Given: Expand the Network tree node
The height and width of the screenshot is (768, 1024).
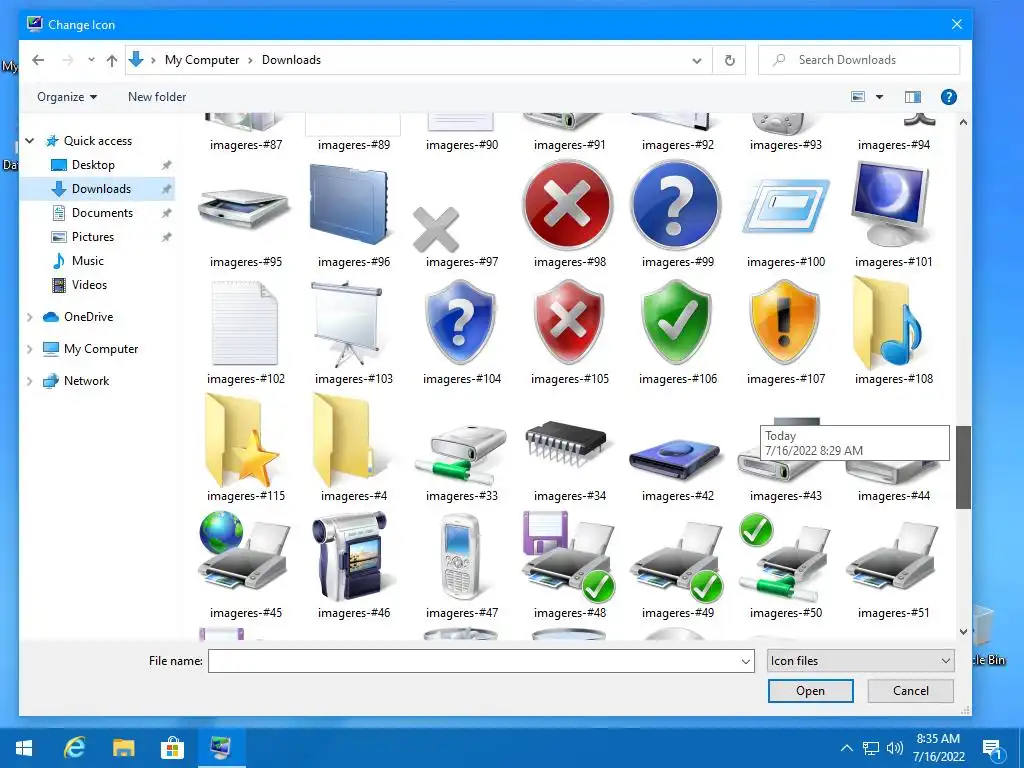Looking at the screenshot, I should click(x=29, y=381).
